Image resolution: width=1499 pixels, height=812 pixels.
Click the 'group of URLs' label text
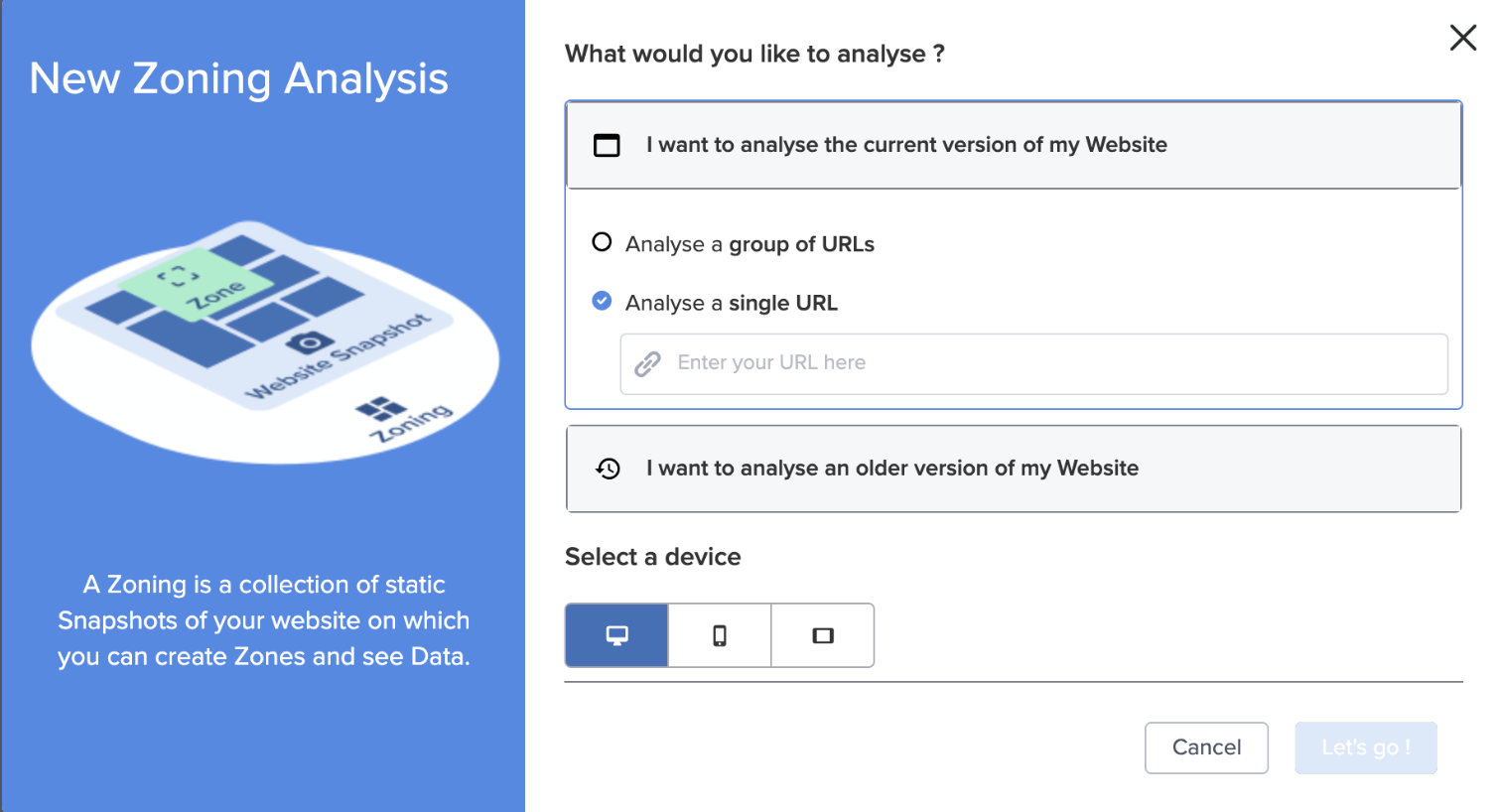coord(801,244)
